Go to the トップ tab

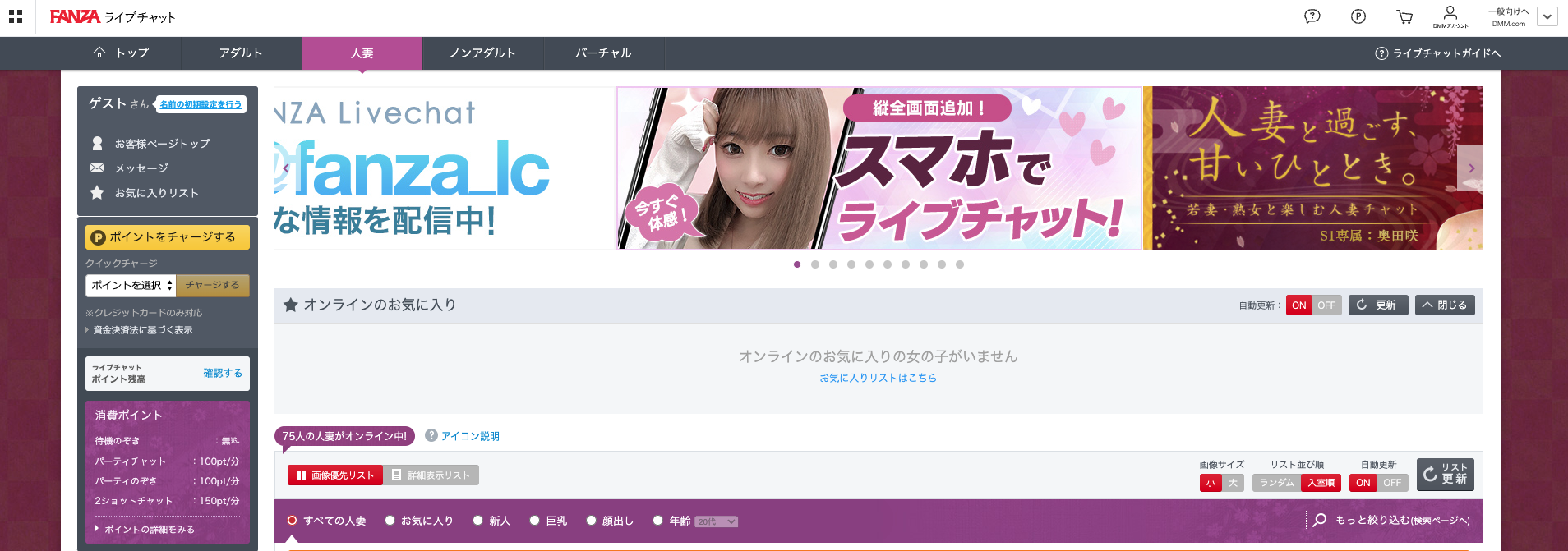(121, 53)
